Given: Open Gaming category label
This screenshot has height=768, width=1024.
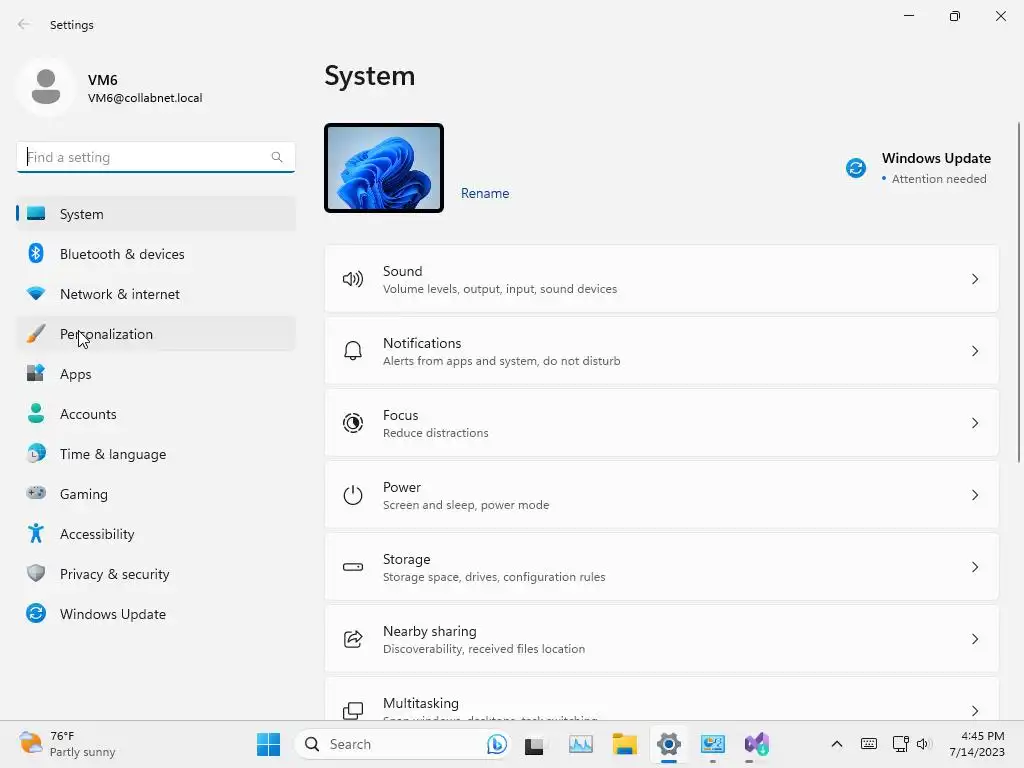Looking at the screenshot, I should [84, 494].
